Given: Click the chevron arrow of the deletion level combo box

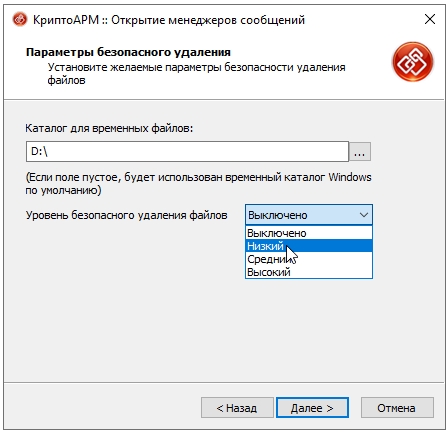Looking at the screenshot, I should tap(364, 215).
